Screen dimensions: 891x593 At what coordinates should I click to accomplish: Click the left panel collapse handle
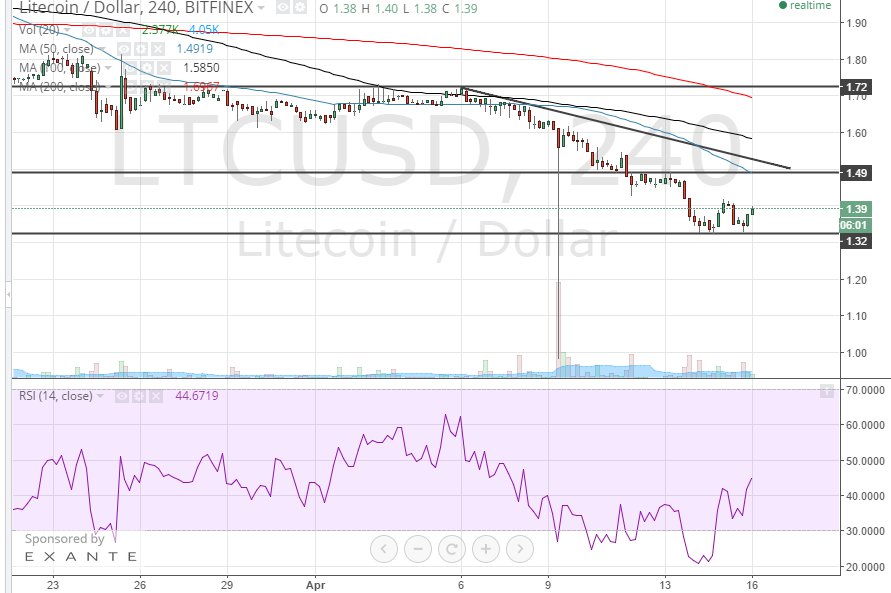(8, 294)
